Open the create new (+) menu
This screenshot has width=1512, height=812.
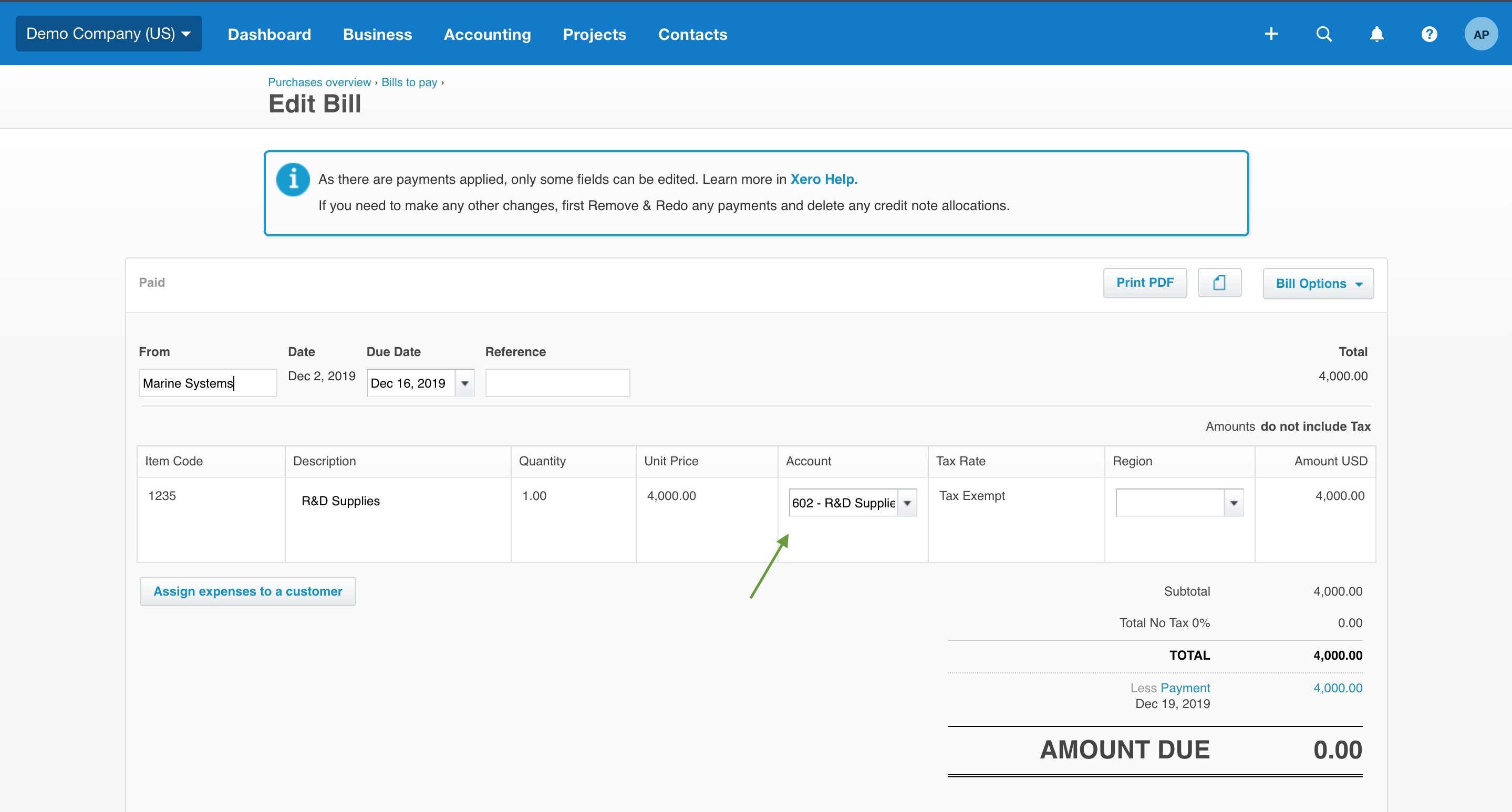(1271, 34)
